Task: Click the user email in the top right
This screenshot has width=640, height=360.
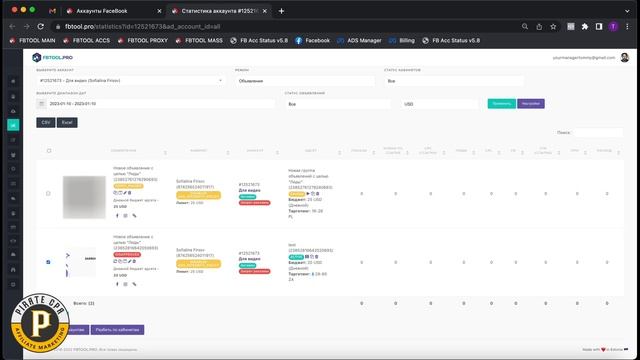Action: [584, 58]
